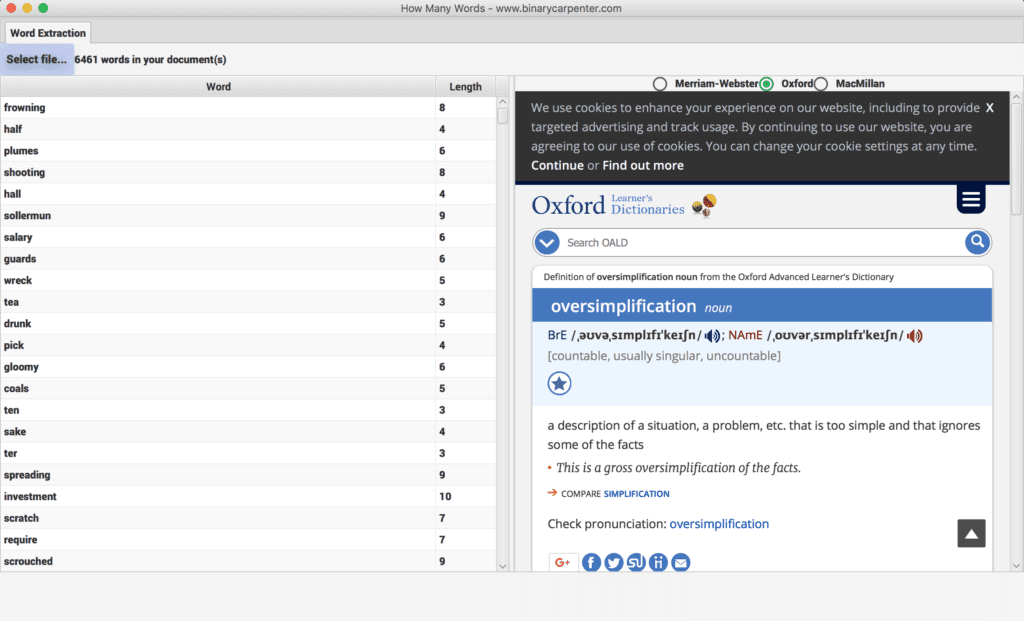Expand the search options dropdown chevron

547,242
